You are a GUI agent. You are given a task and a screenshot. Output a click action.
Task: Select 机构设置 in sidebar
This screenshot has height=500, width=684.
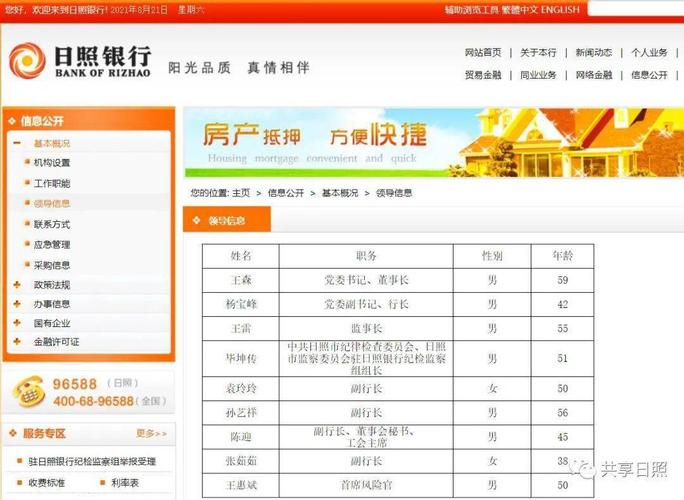52,163
